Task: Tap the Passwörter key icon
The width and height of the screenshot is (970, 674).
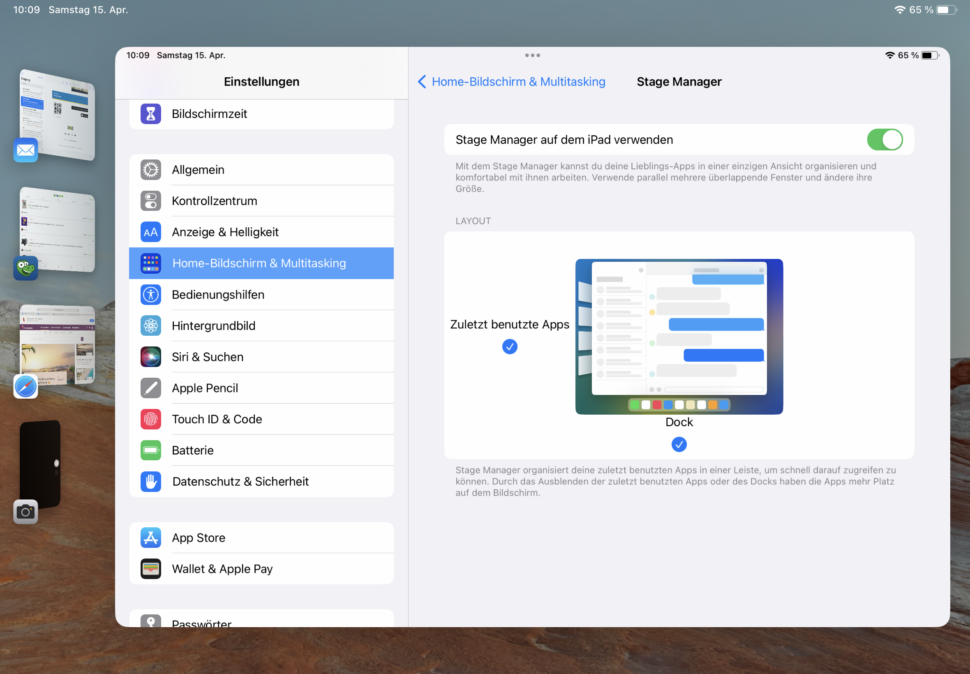Action: point(150,621)
